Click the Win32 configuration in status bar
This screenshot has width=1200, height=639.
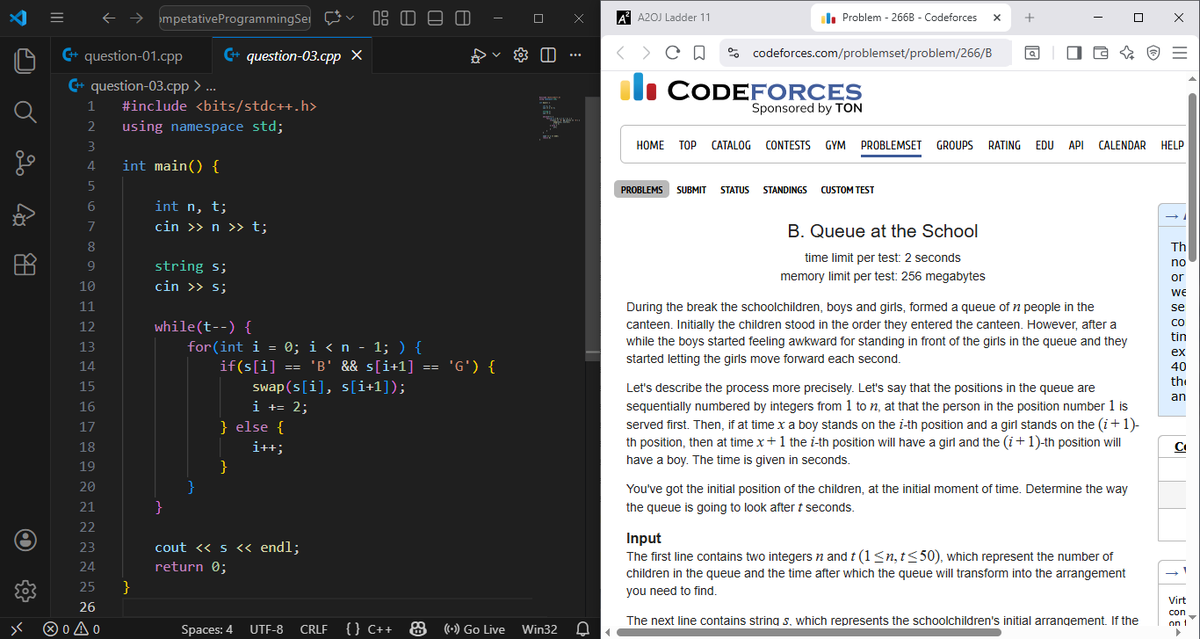point(539,629)
